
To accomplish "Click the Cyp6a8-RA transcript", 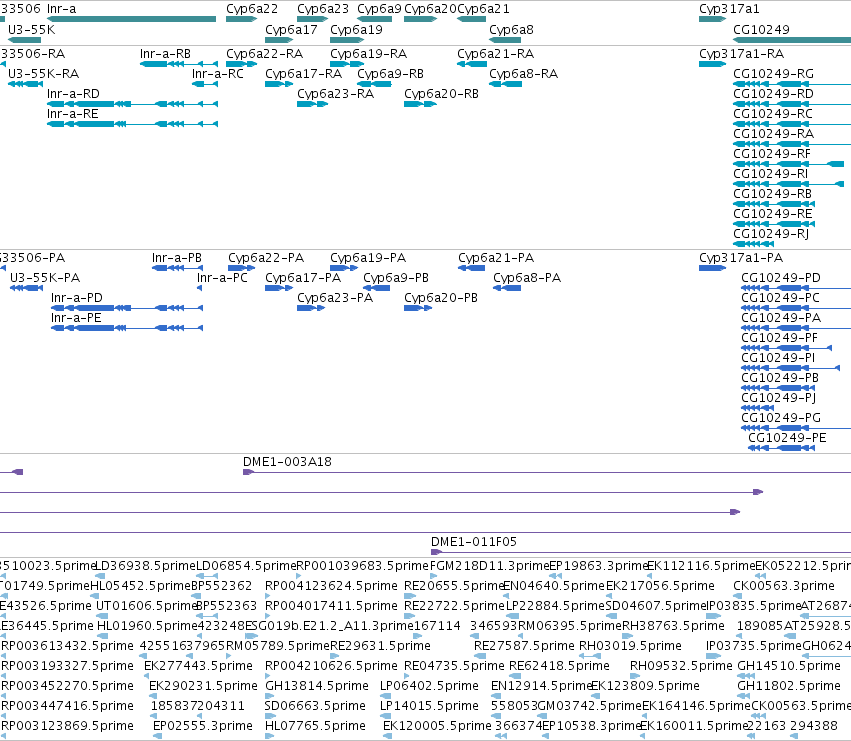I will click(x=506, y=84).
